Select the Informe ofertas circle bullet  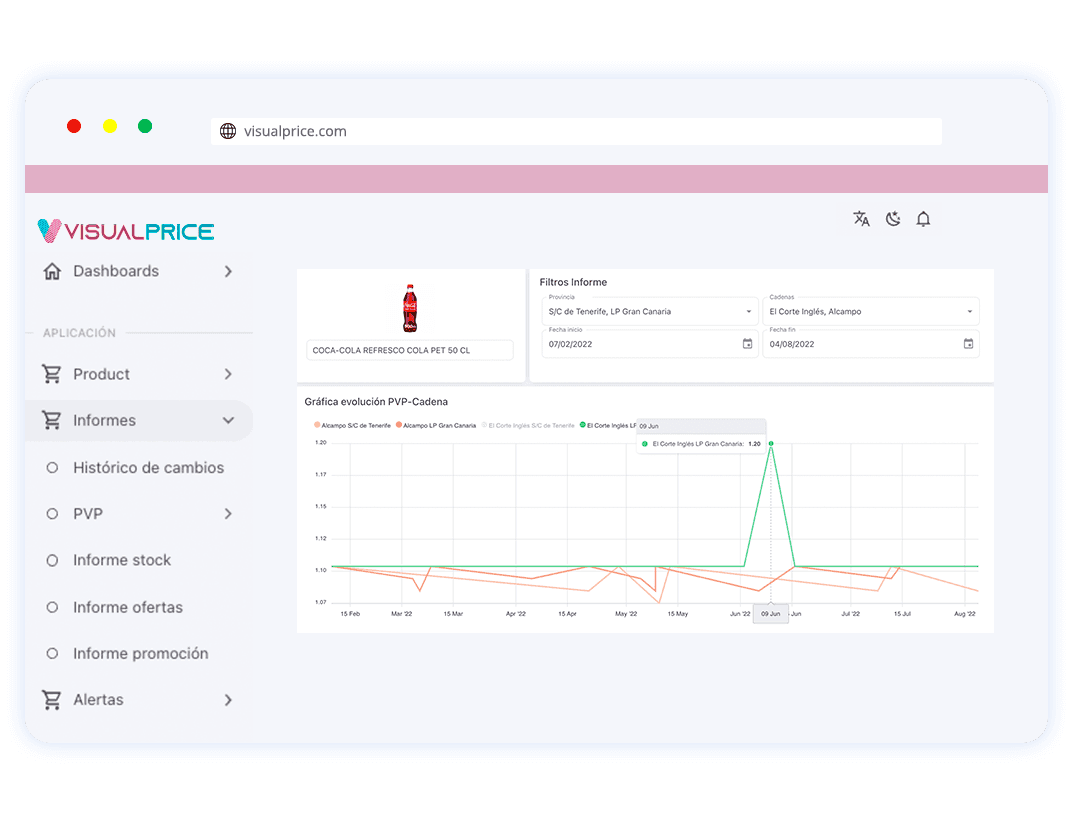(52, 607)
